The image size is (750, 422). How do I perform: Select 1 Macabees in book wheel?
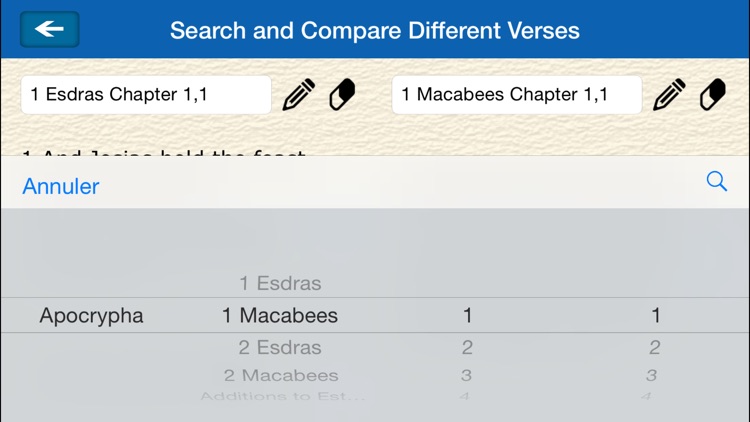tap(280, 315)
